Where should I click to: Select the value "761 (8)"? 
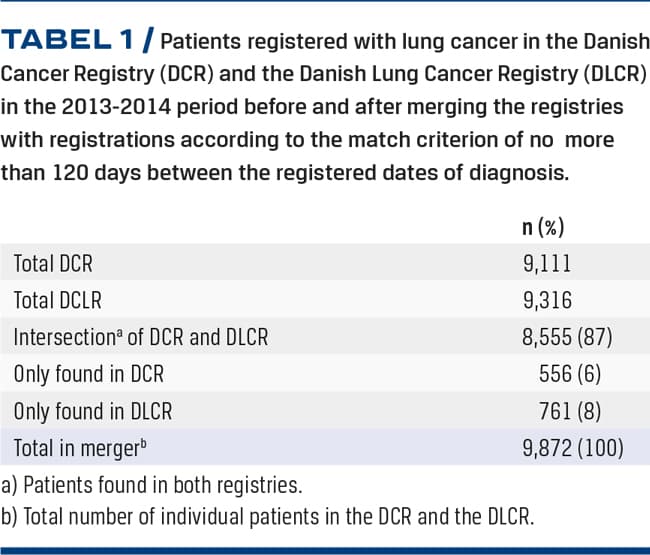pos(575,410)
